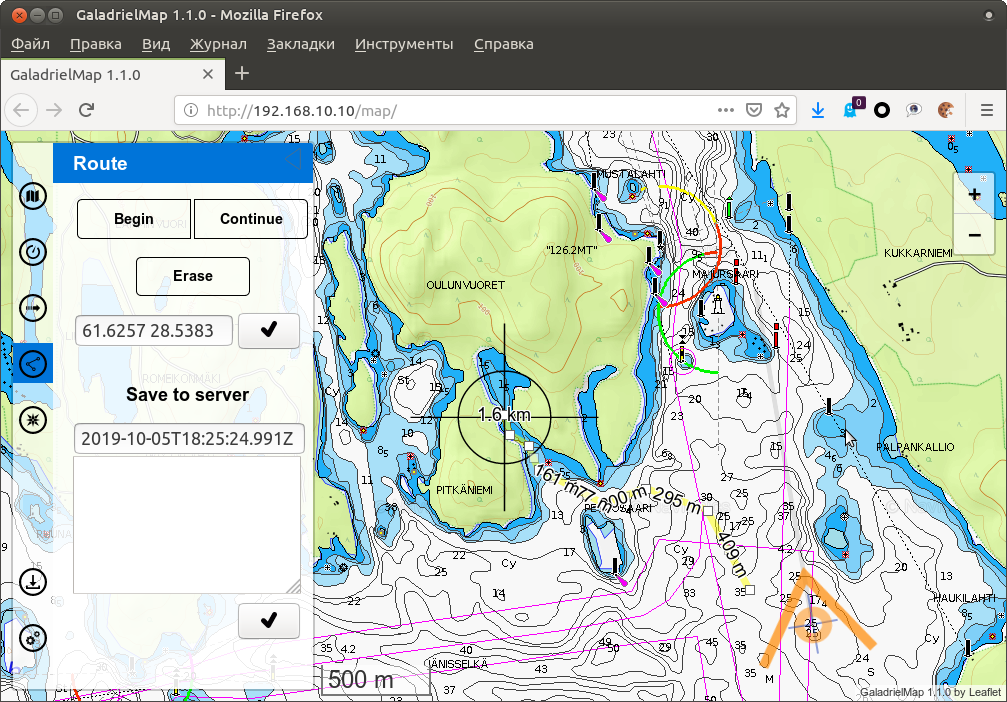Open the Leaflet attribution link
Screen dimensions: 1007x702
coord(985,692)
